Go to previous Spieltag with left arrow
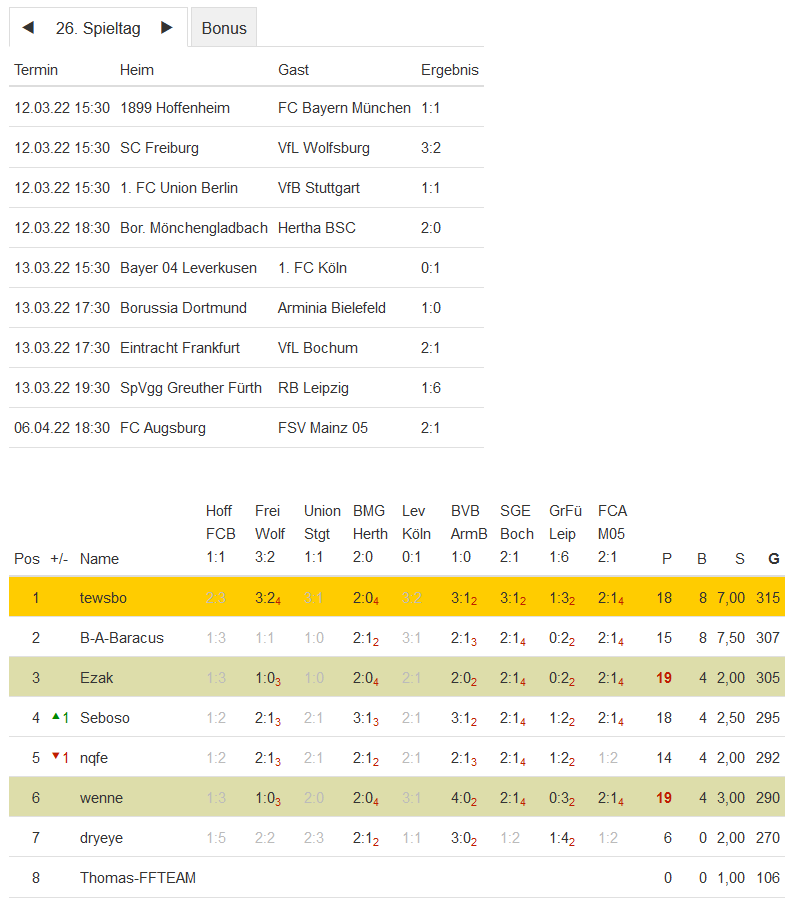This screenshot has width=794, height=912. (x=28, y=28)
